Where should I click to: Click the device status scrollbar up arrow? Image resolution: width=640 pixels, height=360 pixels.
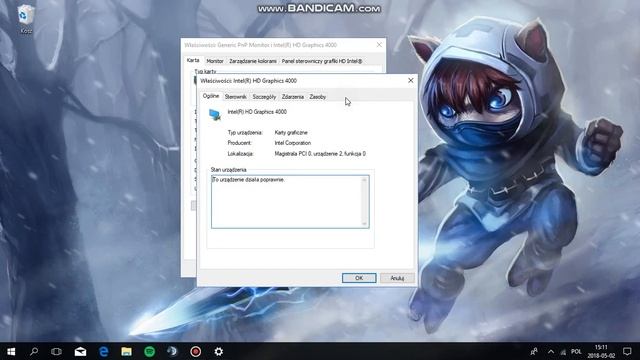coord(364,180)
